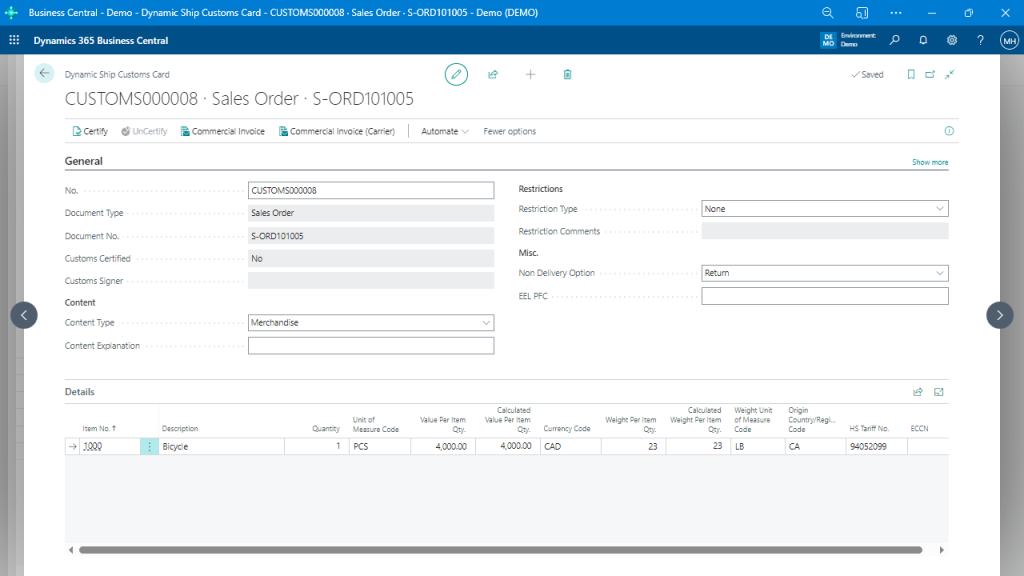
Task: Click Show more in the General section
Action: click(930, 161)
